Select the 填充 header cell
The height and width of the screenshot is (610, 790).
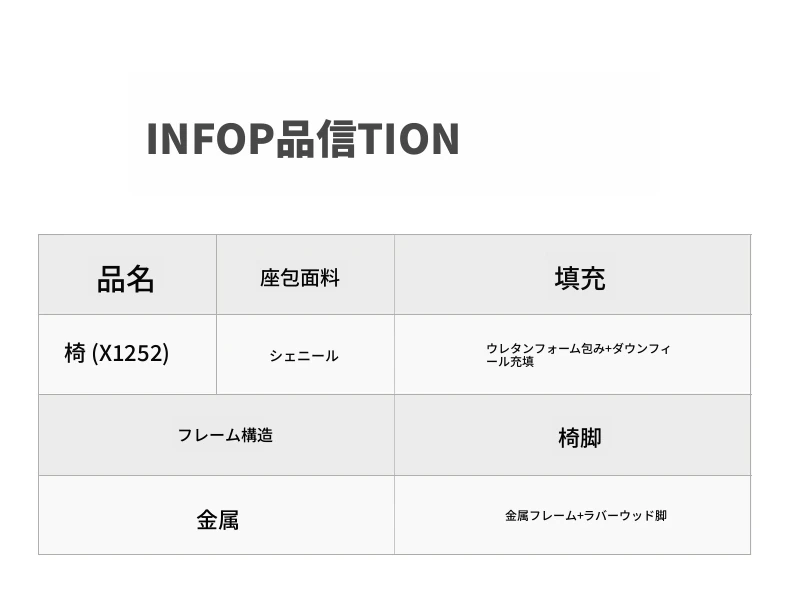[x=579, y=279]
